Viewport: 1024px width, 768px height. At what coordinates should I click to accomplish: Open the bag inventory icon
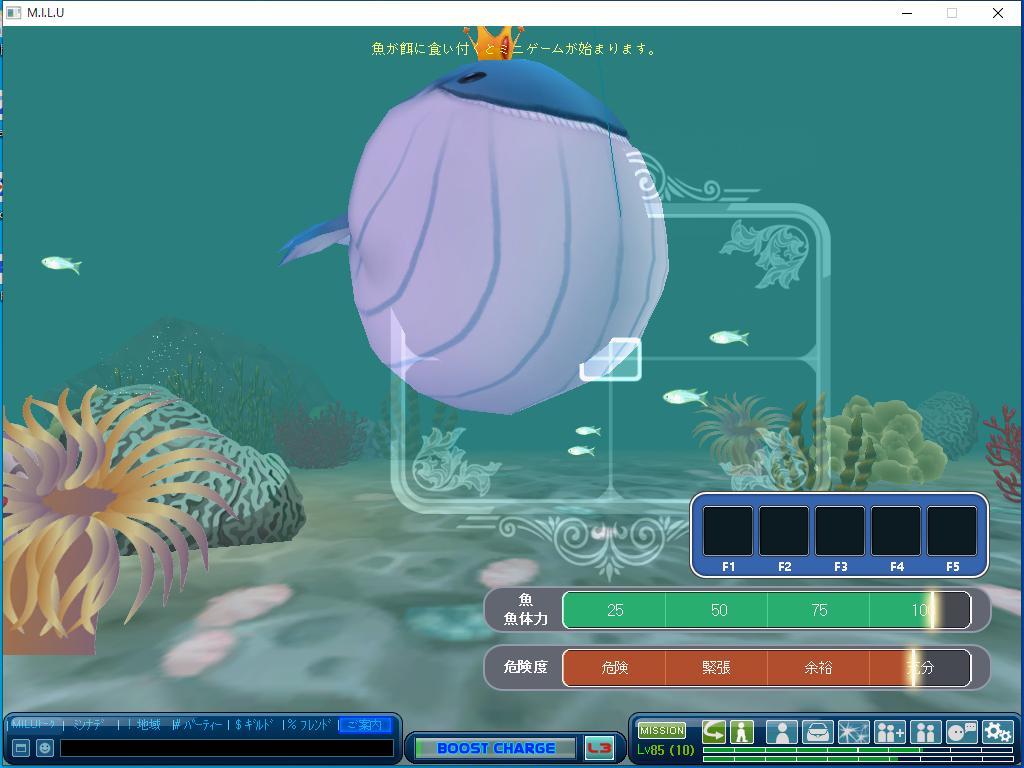(x=817, y=732)
